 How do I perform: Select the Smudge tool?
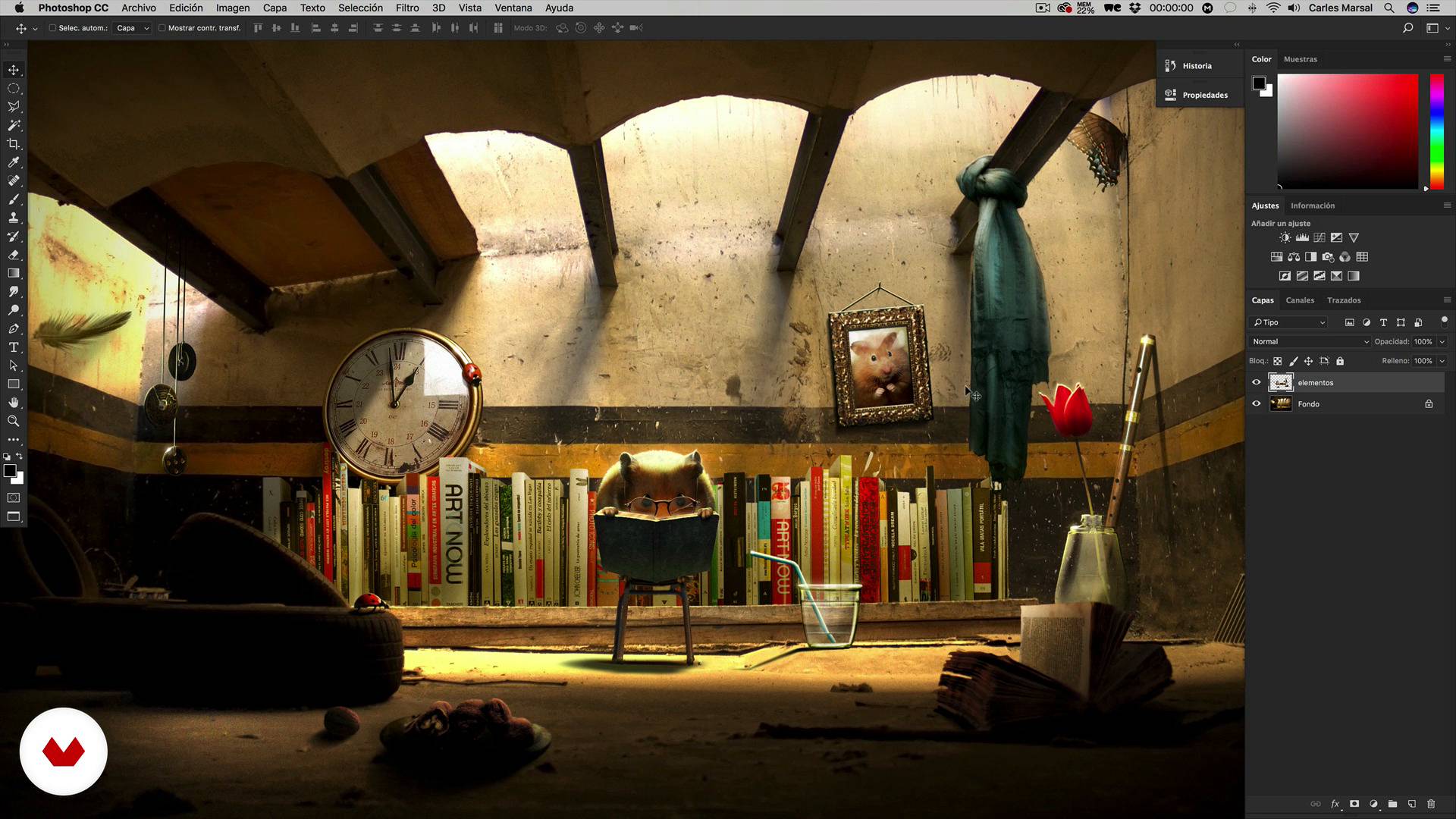[x=14, y=291]
